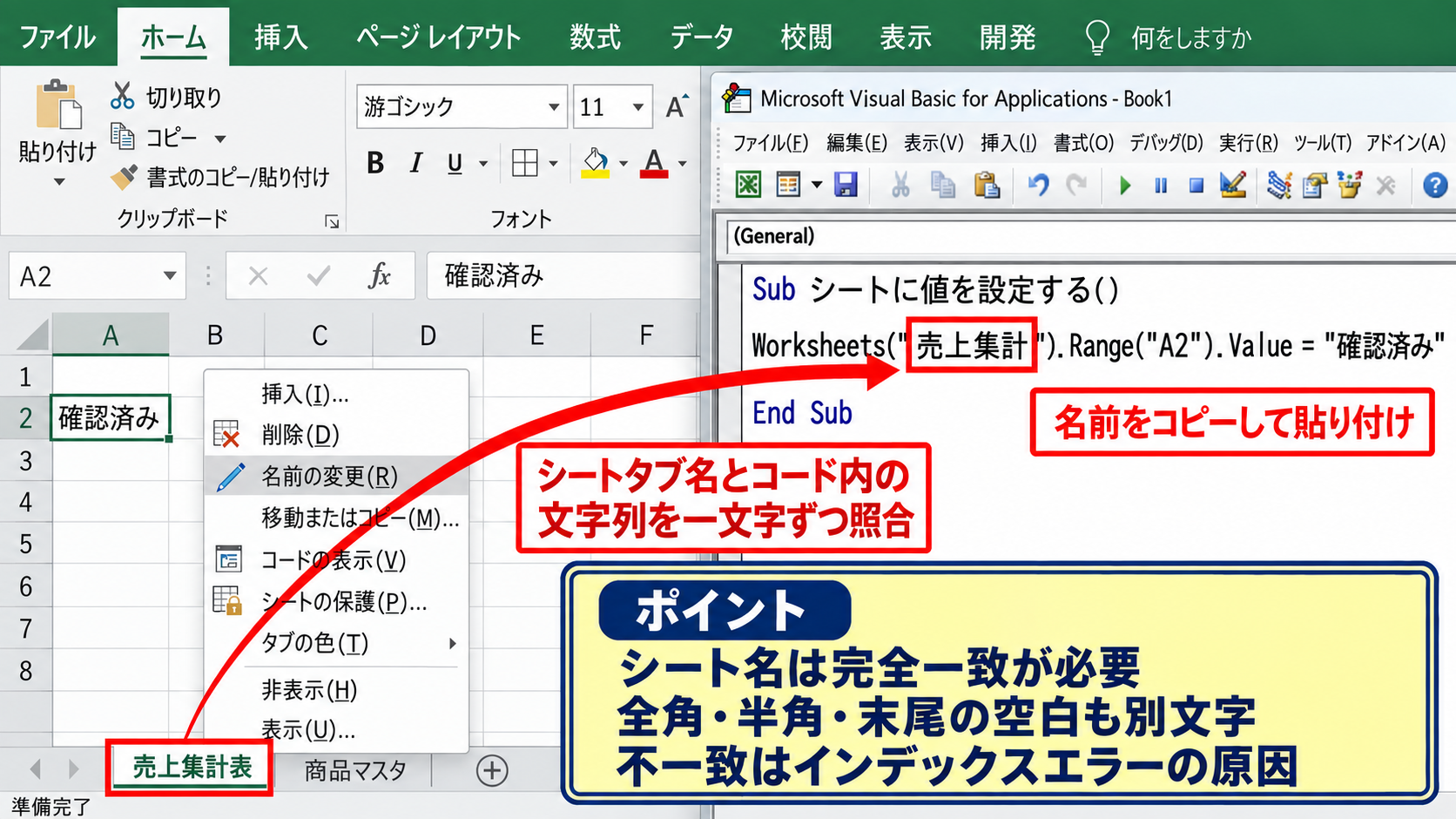Click the VBA Run macro play icon
This screenshot has width=1456, height=819.
click(x=1125, y=186)
